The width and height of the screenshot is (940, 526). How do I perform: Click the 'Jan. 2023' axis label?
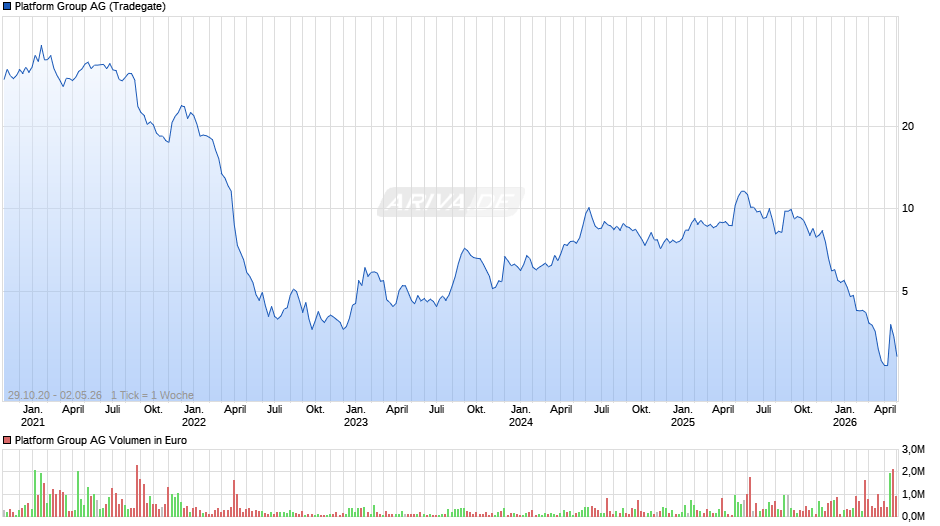(355, 416)
